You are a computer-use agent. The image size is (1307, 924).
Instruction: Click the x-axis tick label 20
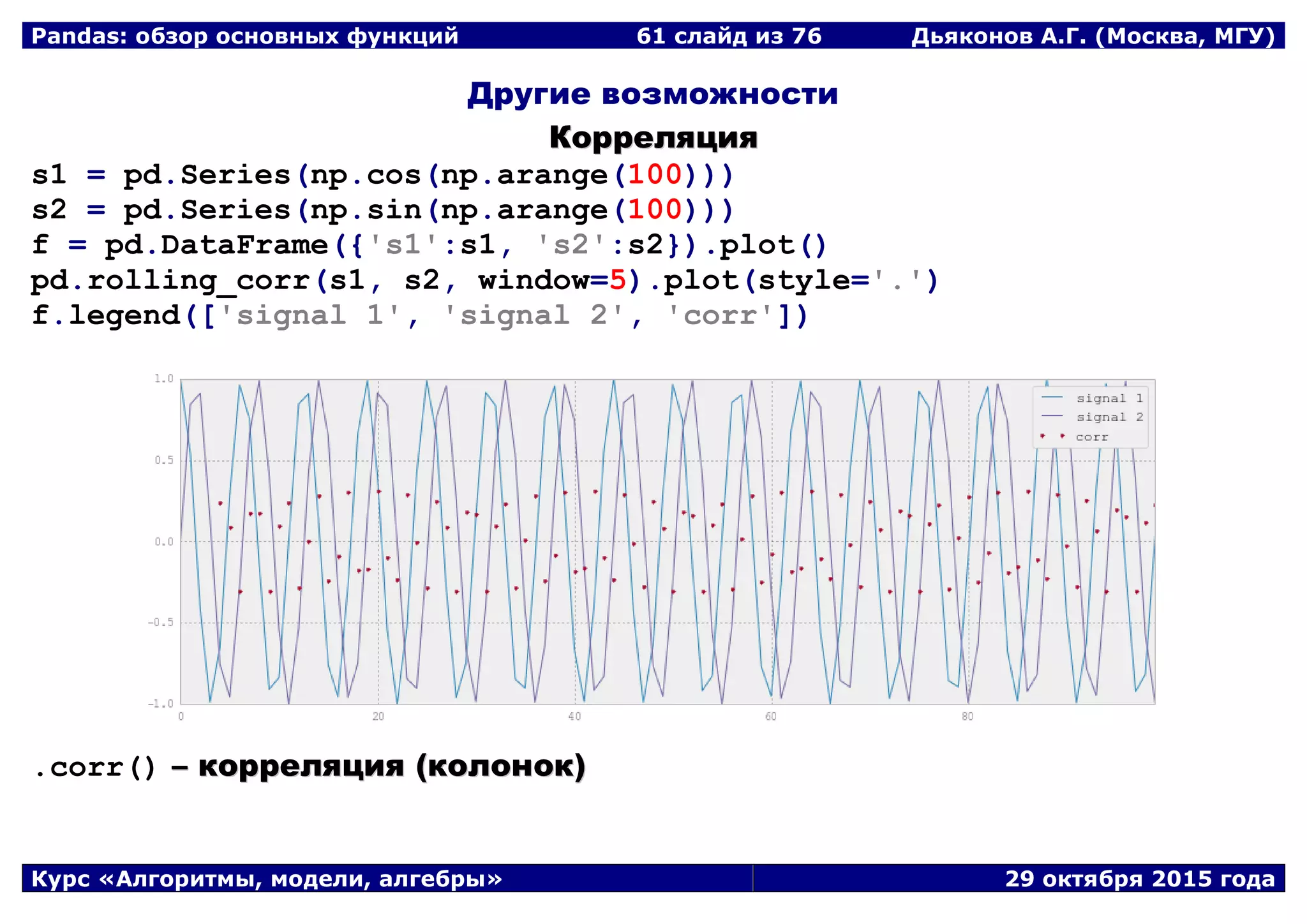(378, 717)
